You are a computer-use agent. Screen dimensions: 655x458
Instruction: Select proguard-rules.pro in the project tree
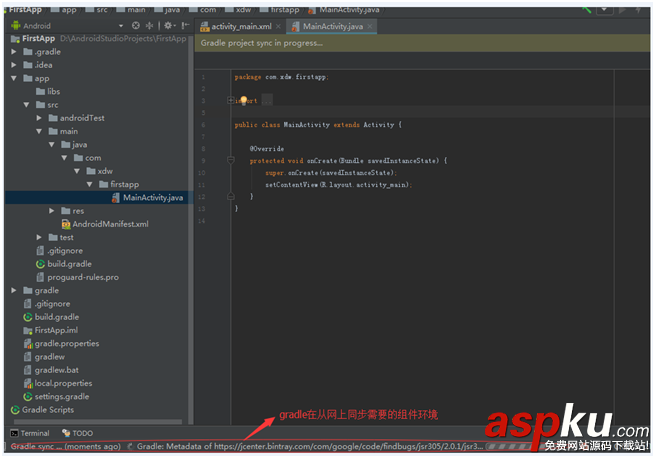tap(83, 277)
